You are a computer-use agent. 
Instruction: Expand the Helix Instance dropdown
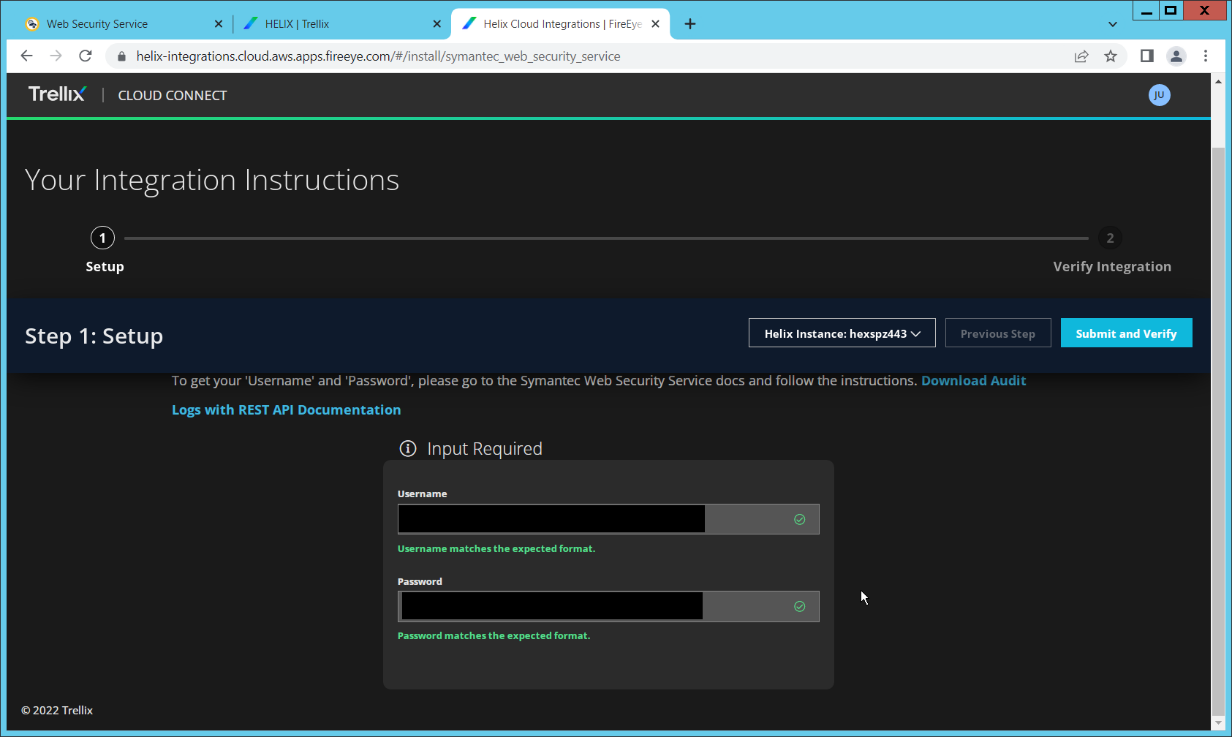(x=842, y=334)
